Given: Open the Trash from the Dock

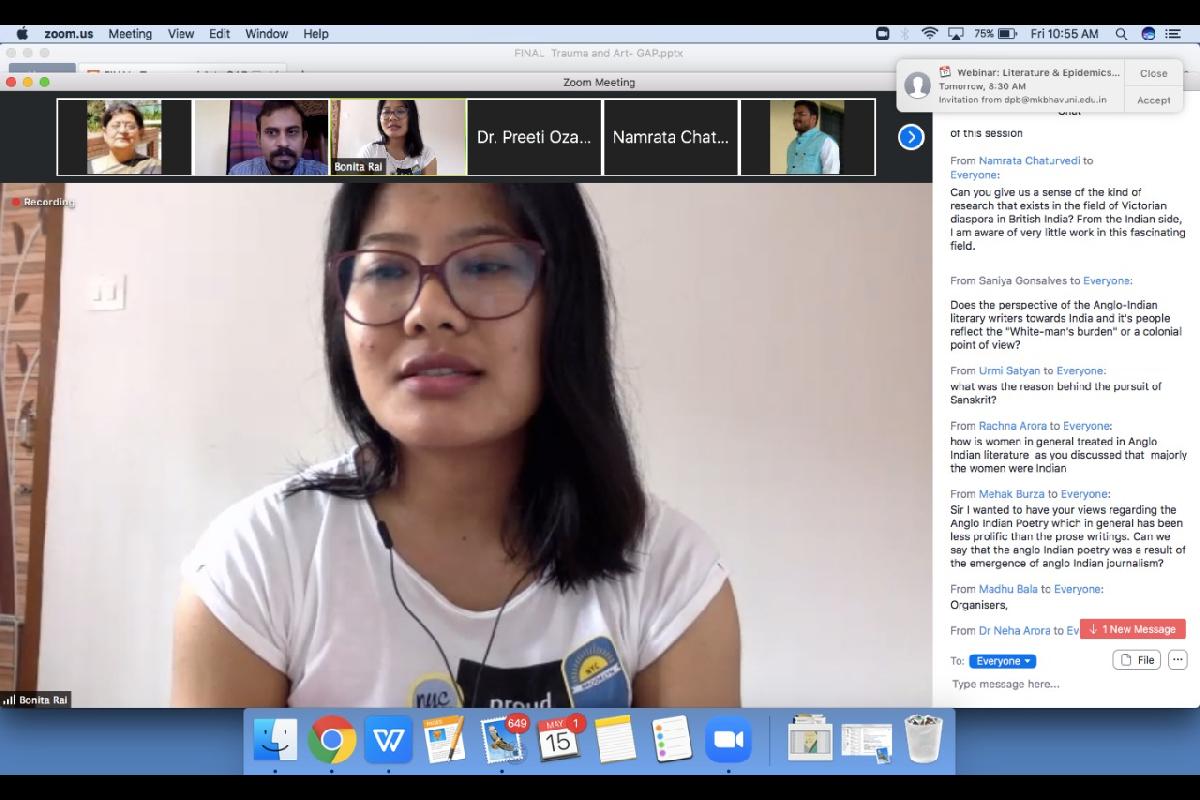Looking at the screenshot, I should (x=923, y=740).
